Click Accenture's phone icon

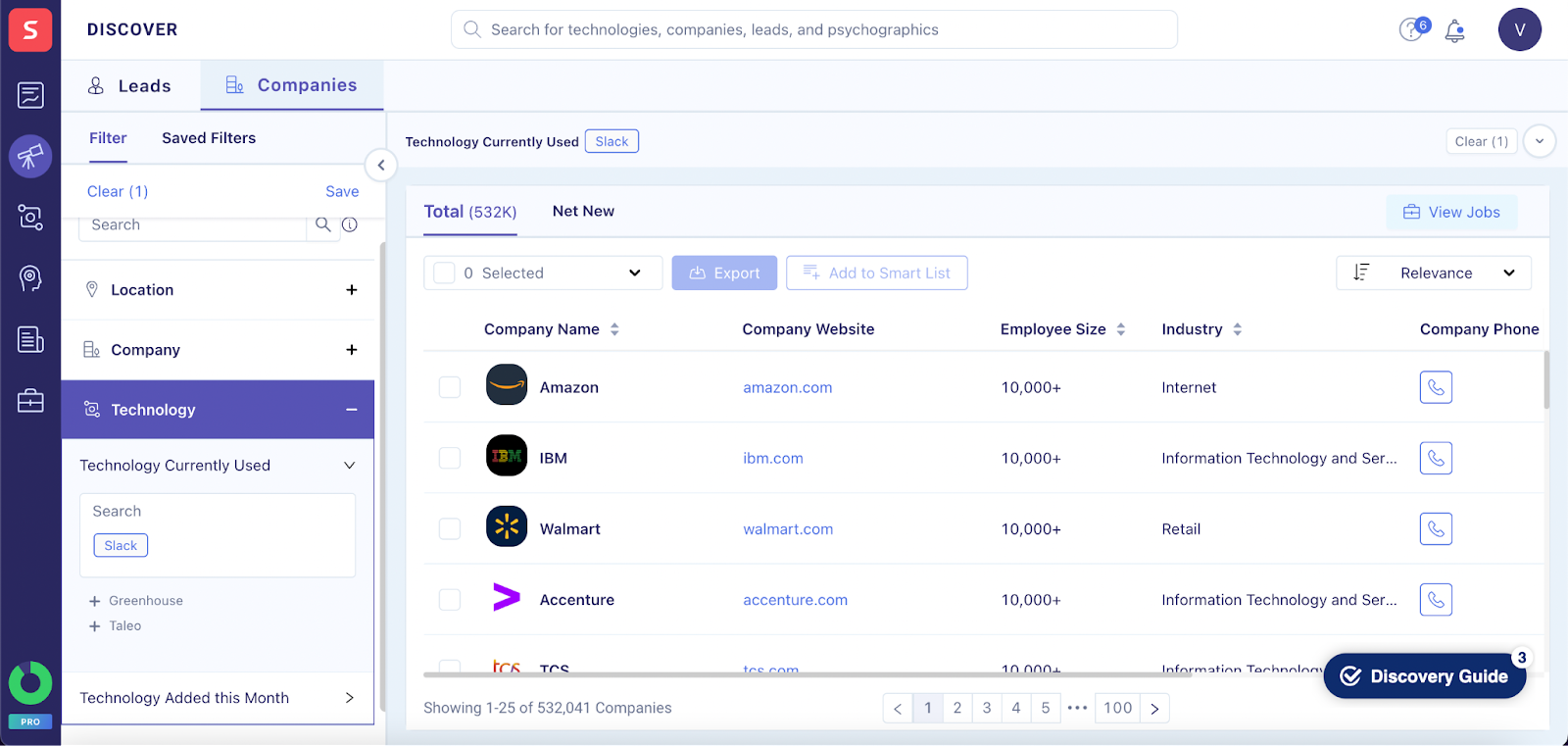(x=1436, y=599)
